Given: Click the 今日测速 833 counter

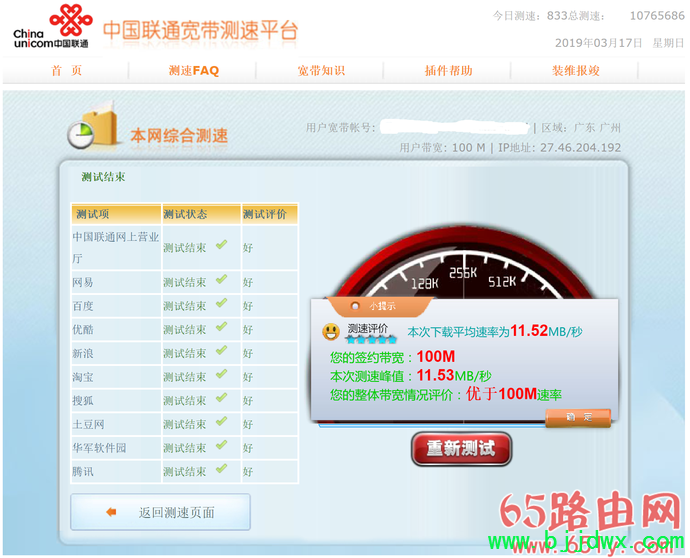Looking at the screenshot, I should click(x=530, y=16).
